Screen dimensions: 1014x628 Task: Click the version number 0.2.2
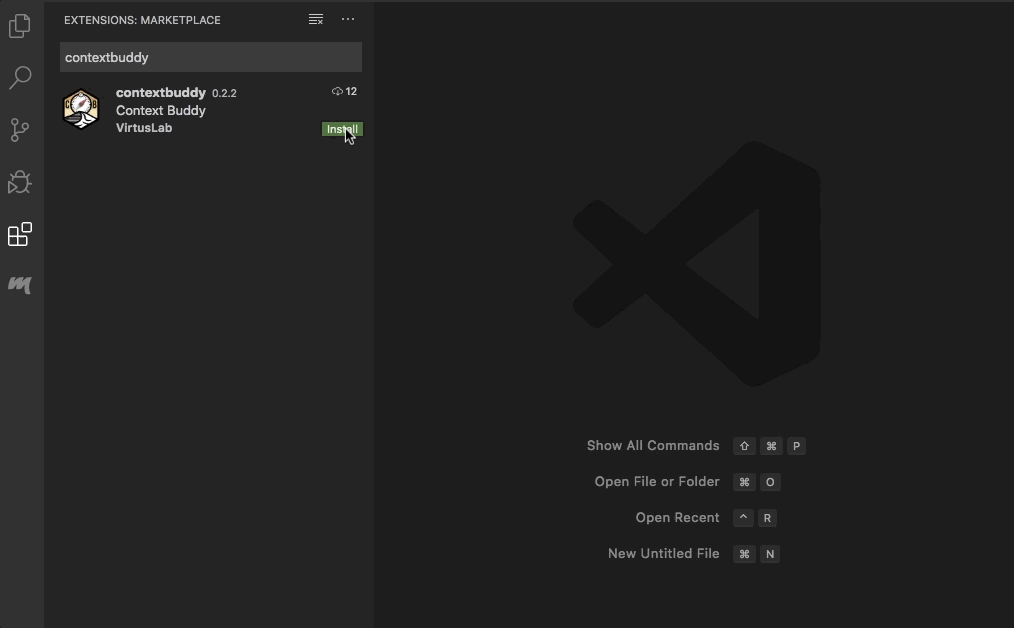[x=224, y=93]
